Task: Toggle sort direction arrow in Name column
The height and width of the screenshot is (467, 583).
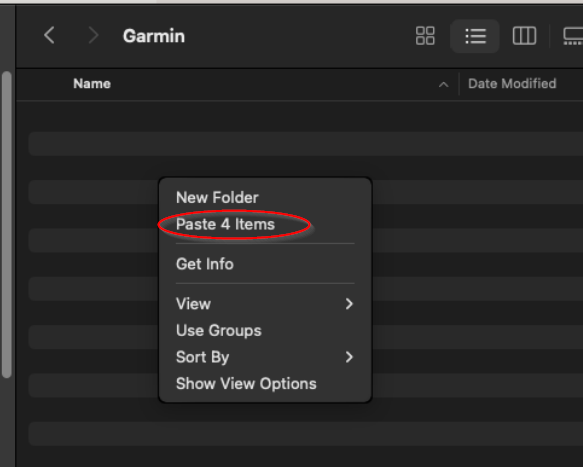Action: [x=443, y=85]
